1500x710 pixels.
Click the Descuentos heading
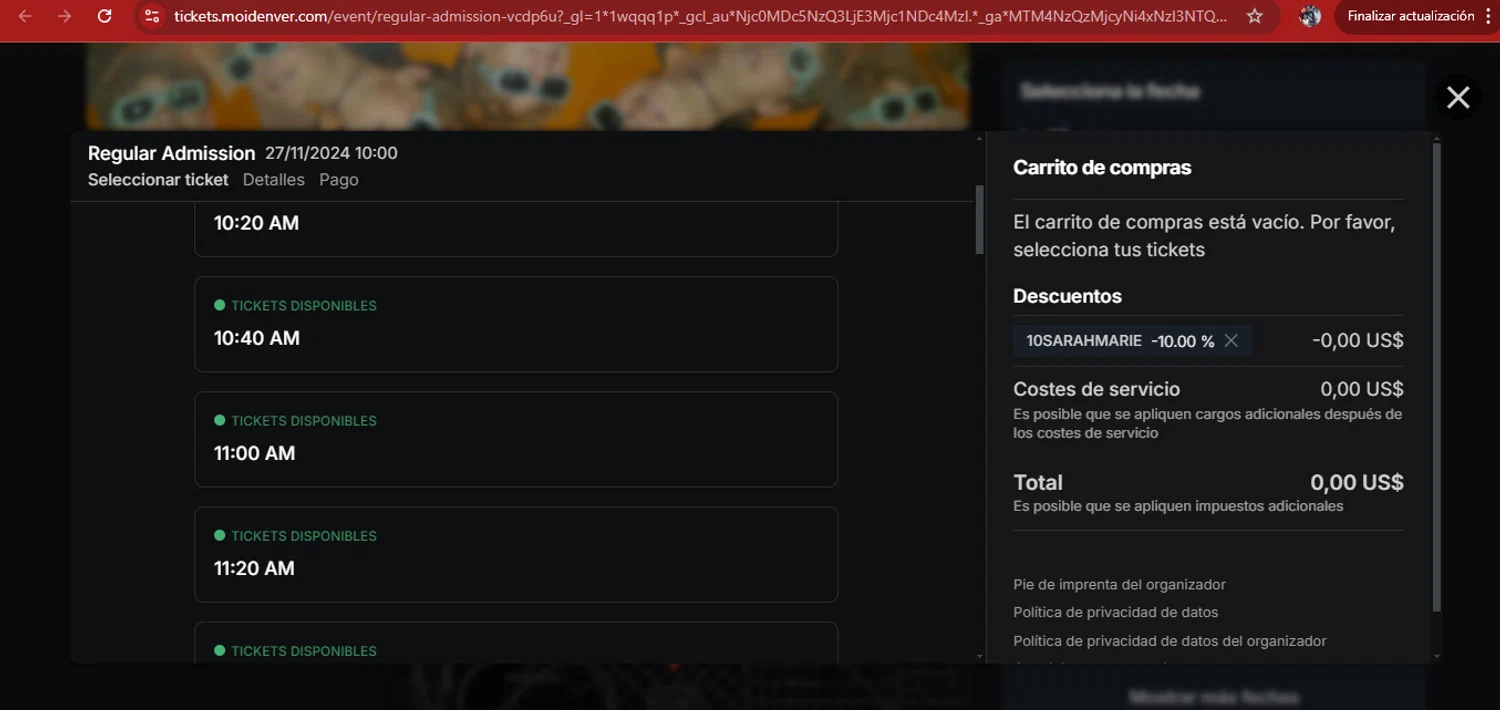pyautogui.click(x=1067, y=296)
